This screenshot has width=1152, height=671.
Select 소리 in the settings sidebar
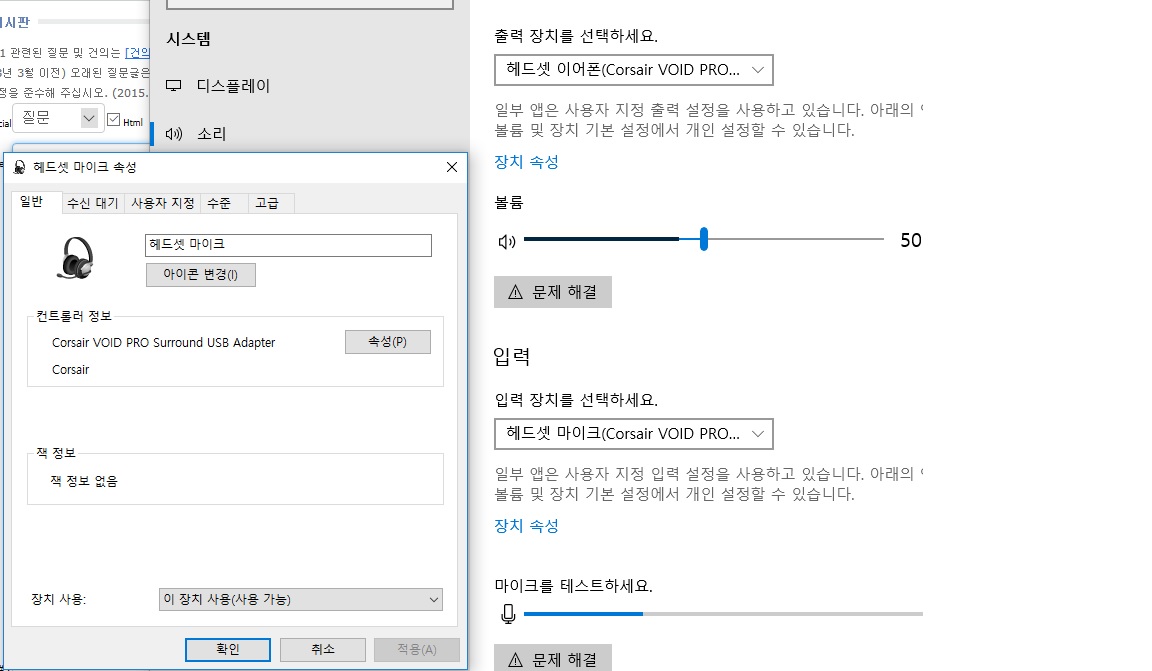point(212,134)
